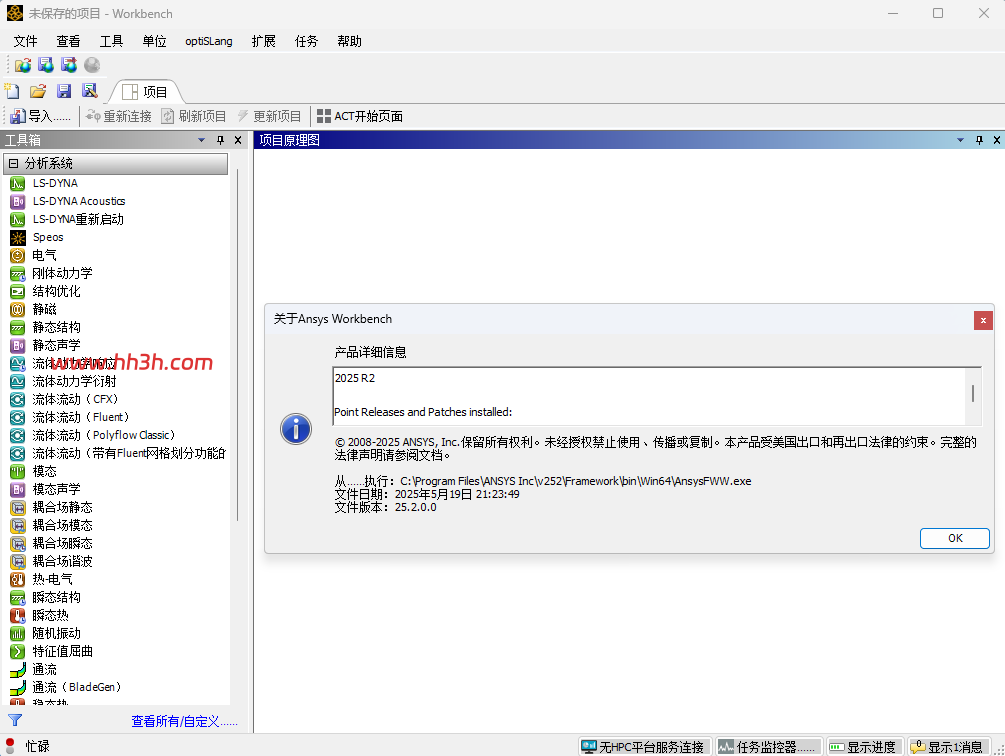This screenshot has width=1005, height=756.
Task: Click the product details scrollbar thumb
Action: click(x=973, y=393)
